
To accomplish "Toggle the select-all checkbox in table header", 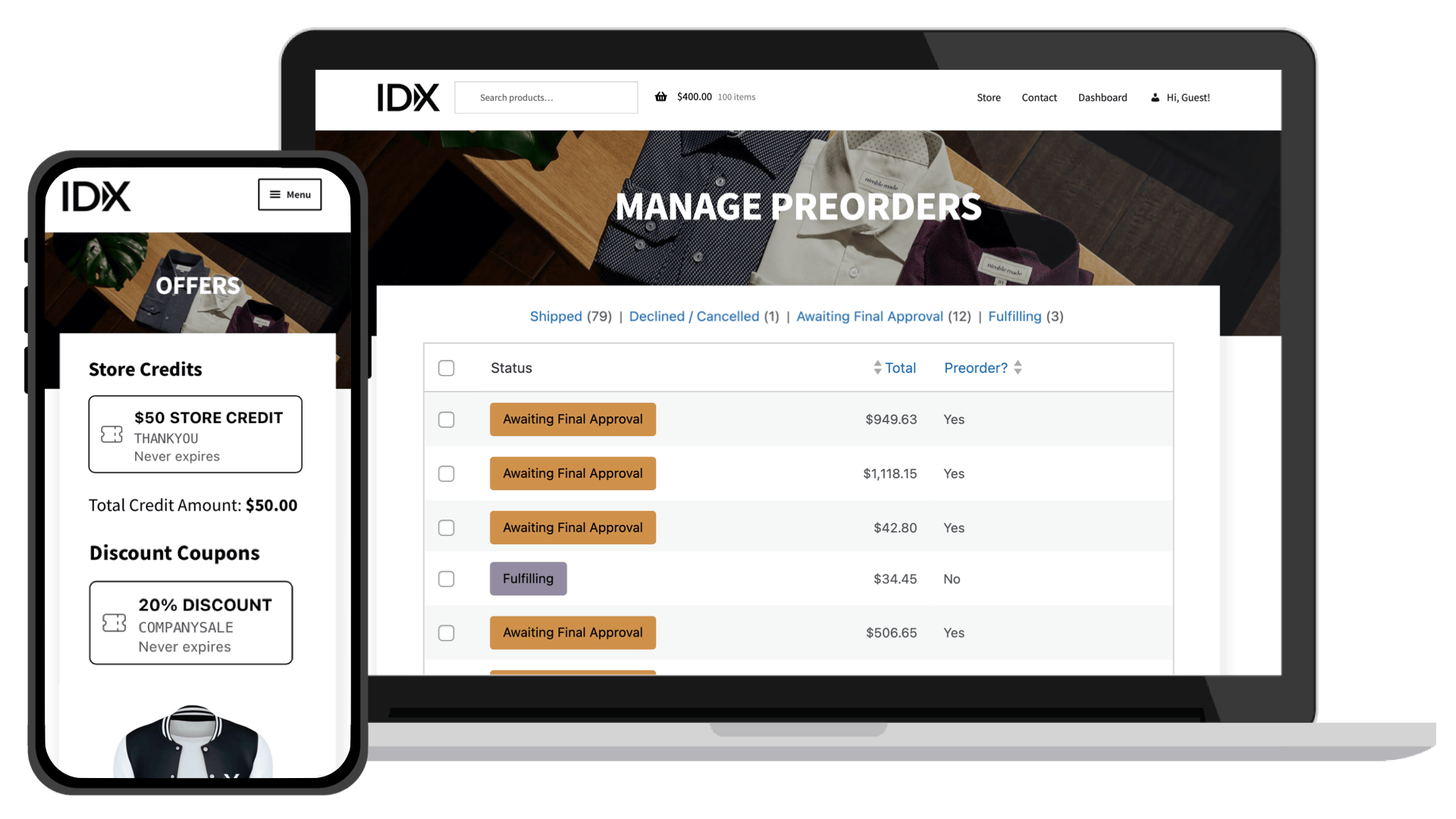I will [446, 367].
